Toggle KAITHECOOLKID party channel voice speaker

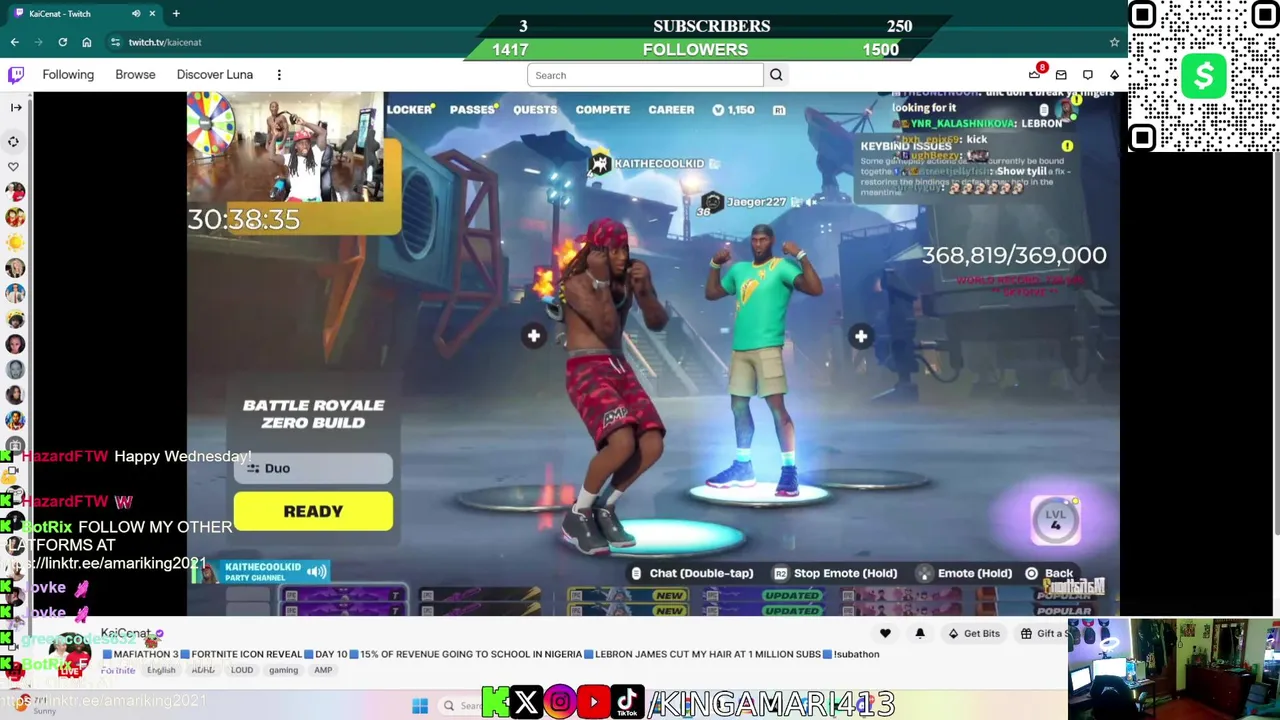316,572
